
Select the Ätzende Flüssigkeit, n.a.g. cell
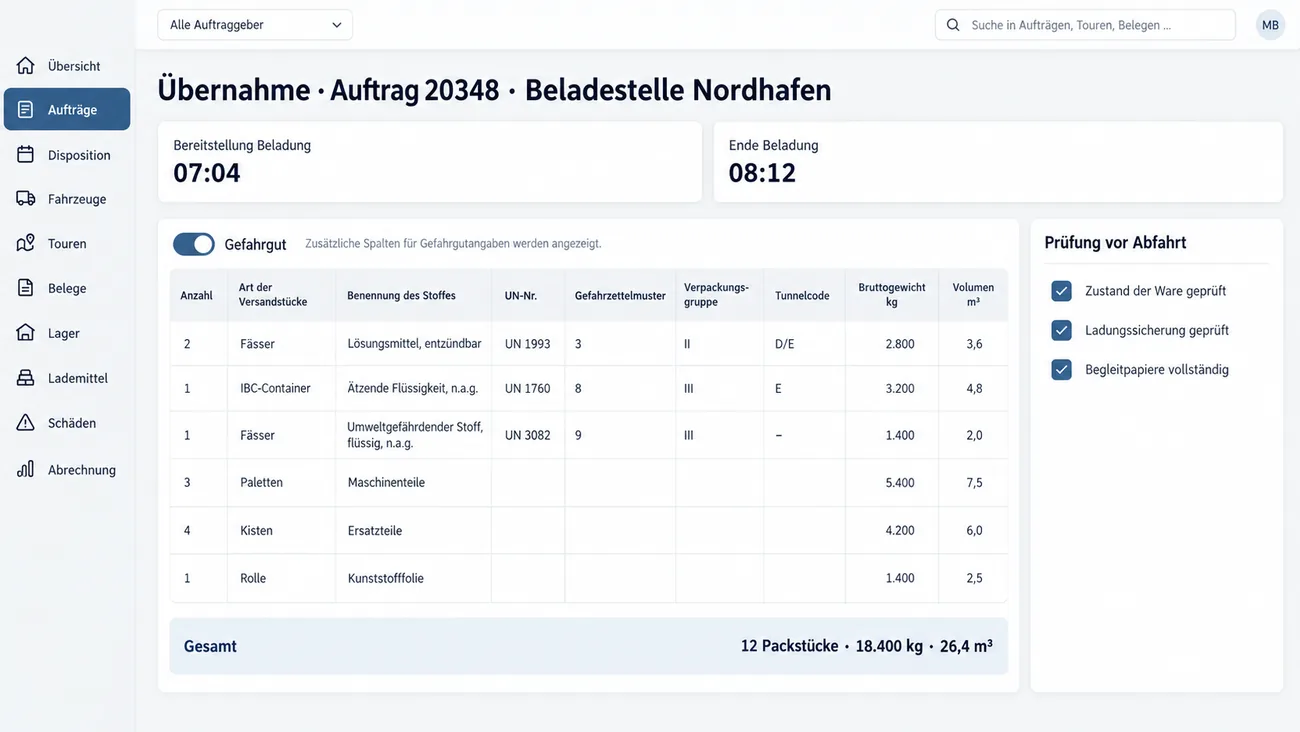(x=413, y=388)
